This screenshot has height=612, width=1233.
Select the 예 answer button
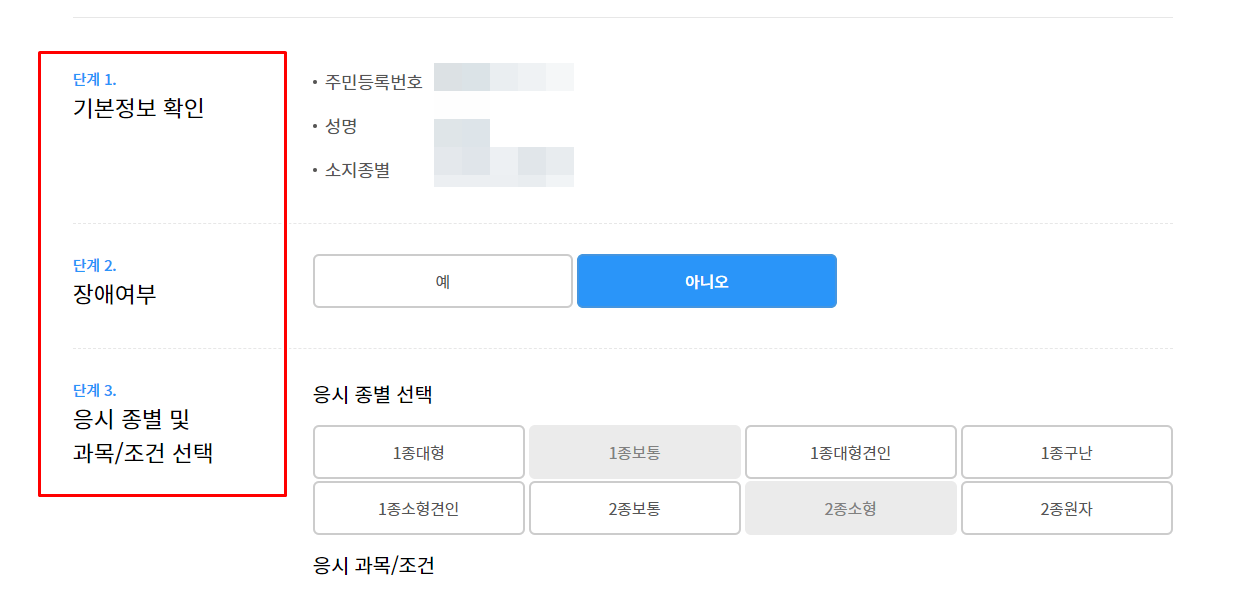coord(442,281)
